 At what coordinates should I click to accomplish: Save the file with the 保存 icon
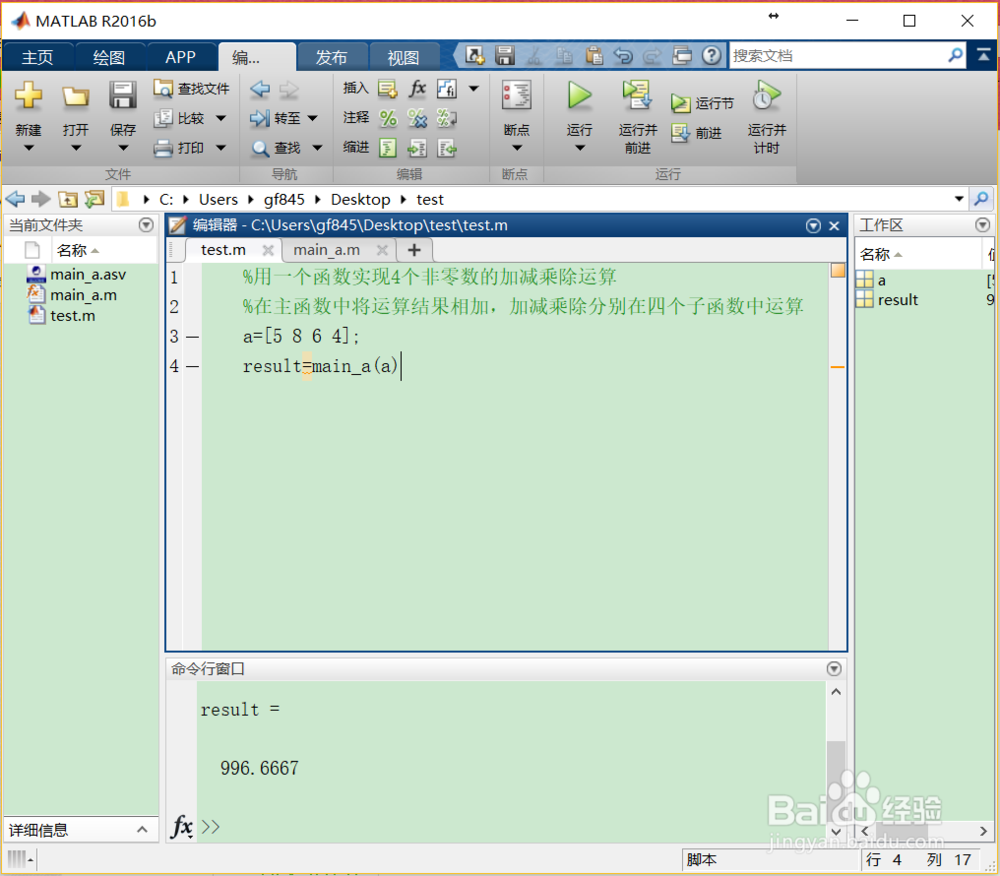click(x=123, y=97)
